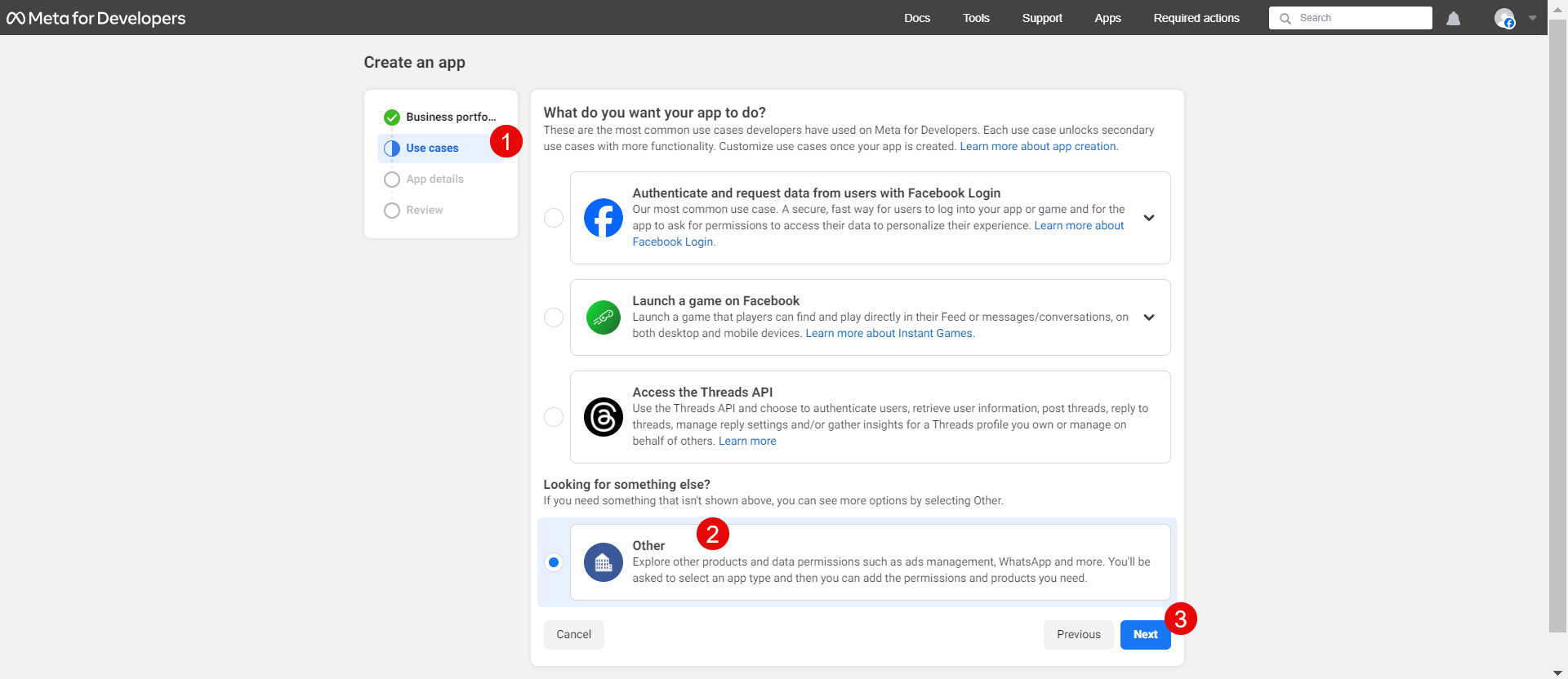Open Learn more about app creation link
The height and width of the screenshot is (679, 1568).
(1039, 147)
